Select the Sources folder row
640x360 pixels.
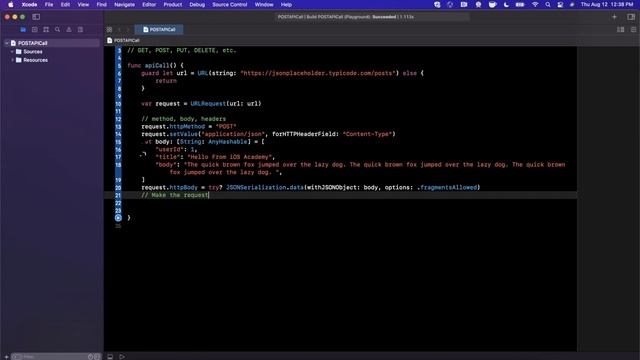[x=51, y=51]
